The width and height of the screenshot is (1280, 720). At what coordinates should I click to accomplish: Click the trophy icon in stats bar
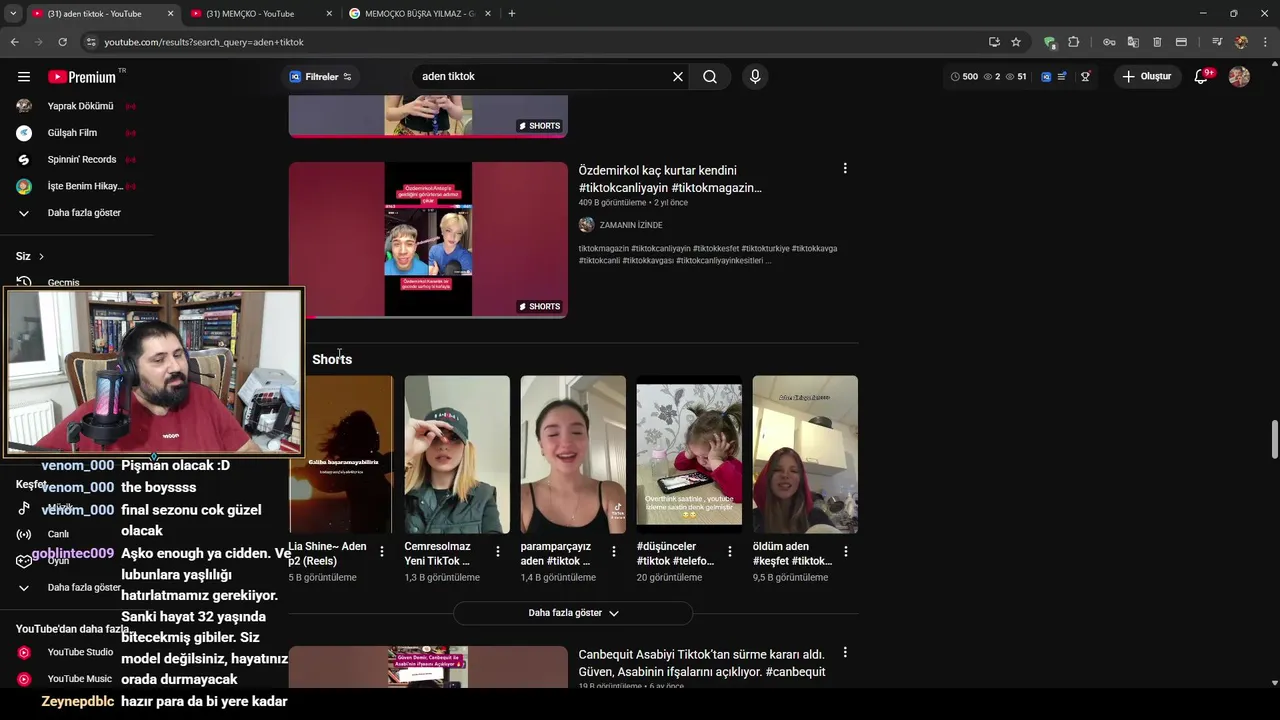(x=1085, y=77)
